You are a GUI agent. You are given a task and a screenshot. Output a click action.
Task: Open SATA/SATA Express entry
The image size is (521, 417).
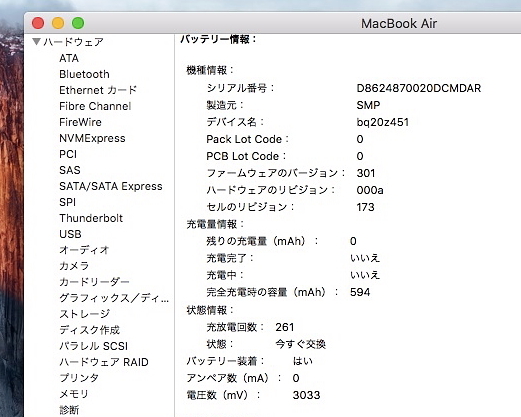click(111, 186)
